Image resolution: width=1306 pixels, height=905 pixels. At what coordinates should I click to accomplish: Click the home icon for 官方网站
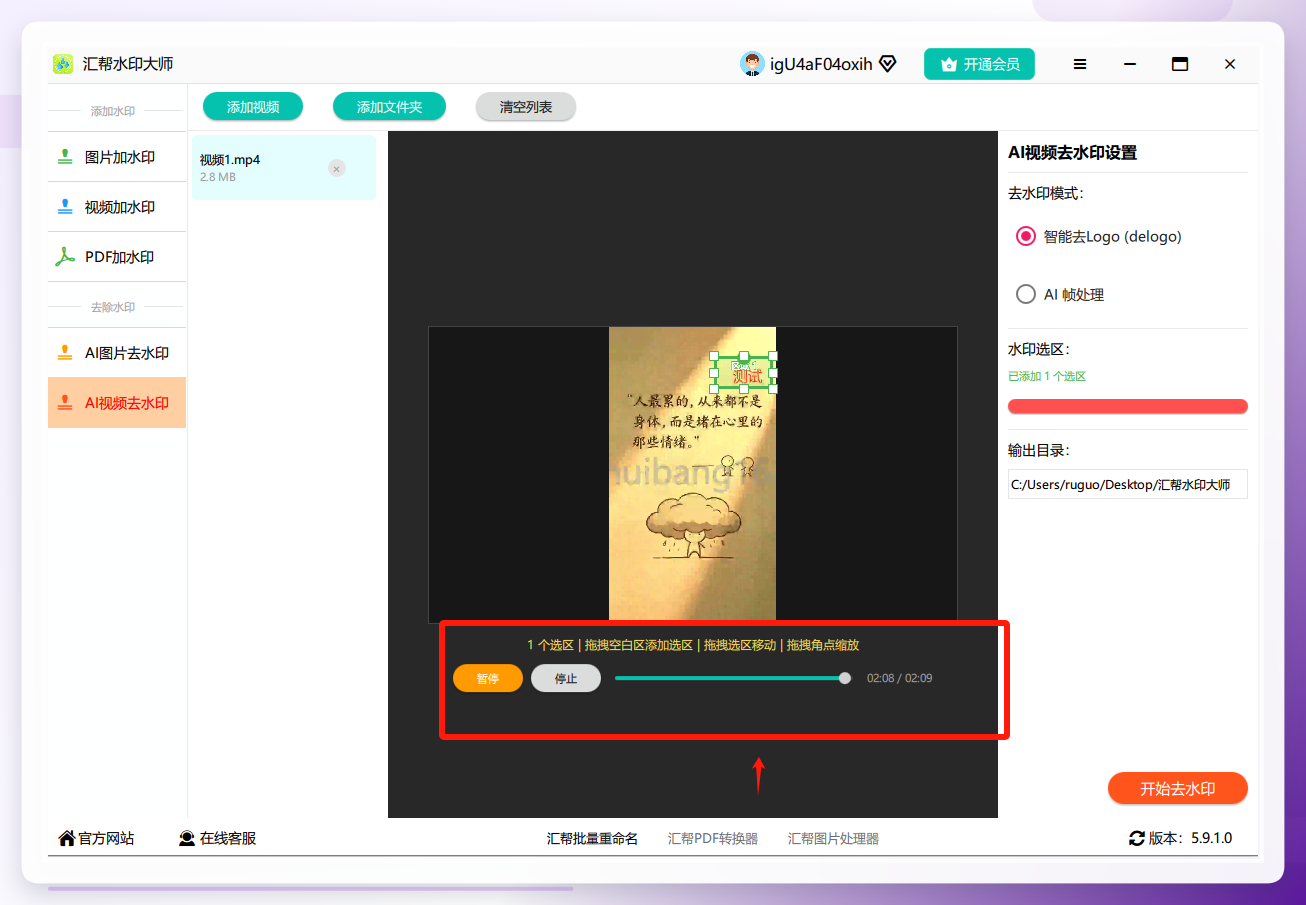point(67,838)
